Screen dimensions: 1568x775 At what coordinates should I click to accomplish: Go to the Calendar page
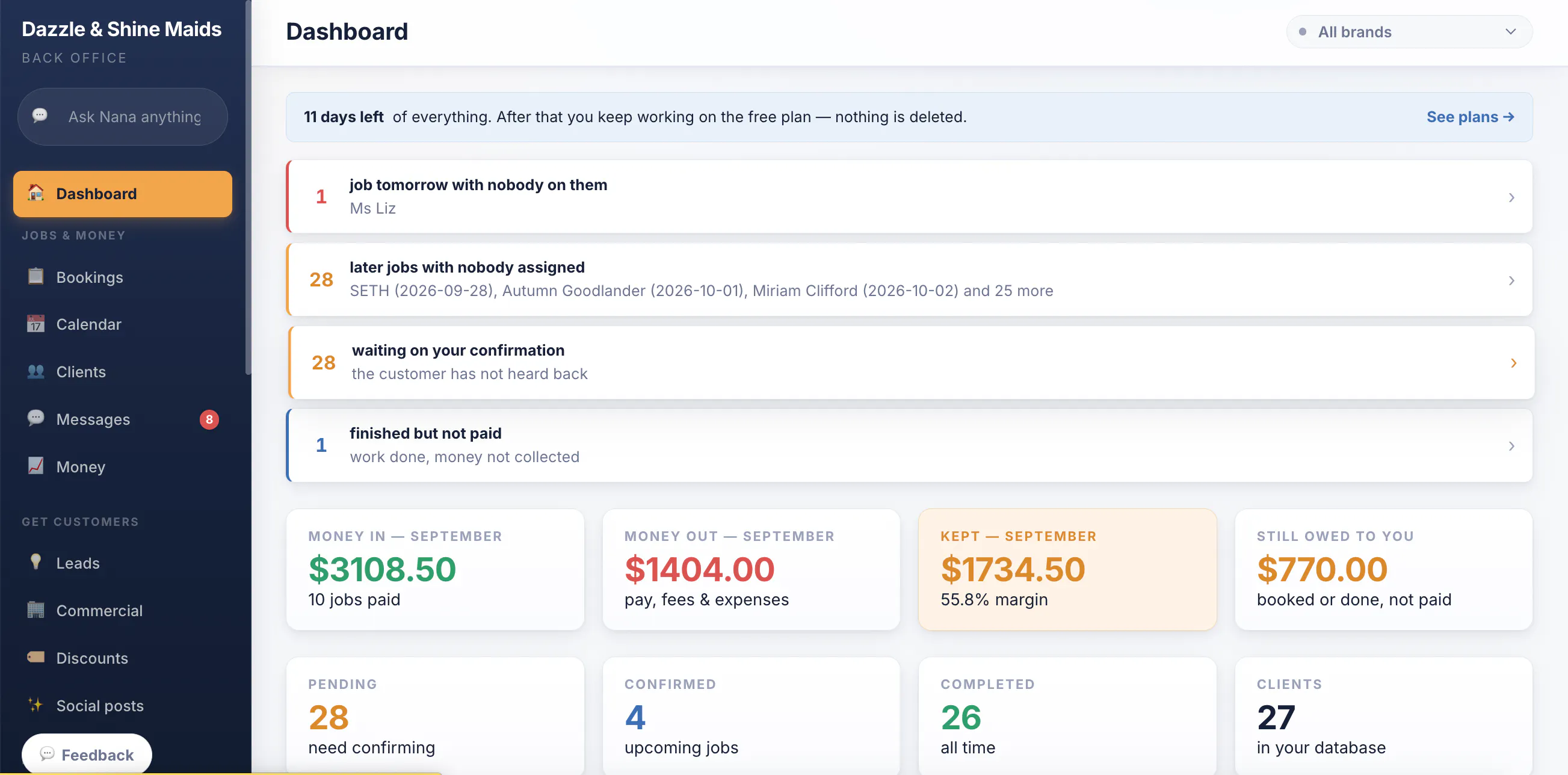[122, 324]
